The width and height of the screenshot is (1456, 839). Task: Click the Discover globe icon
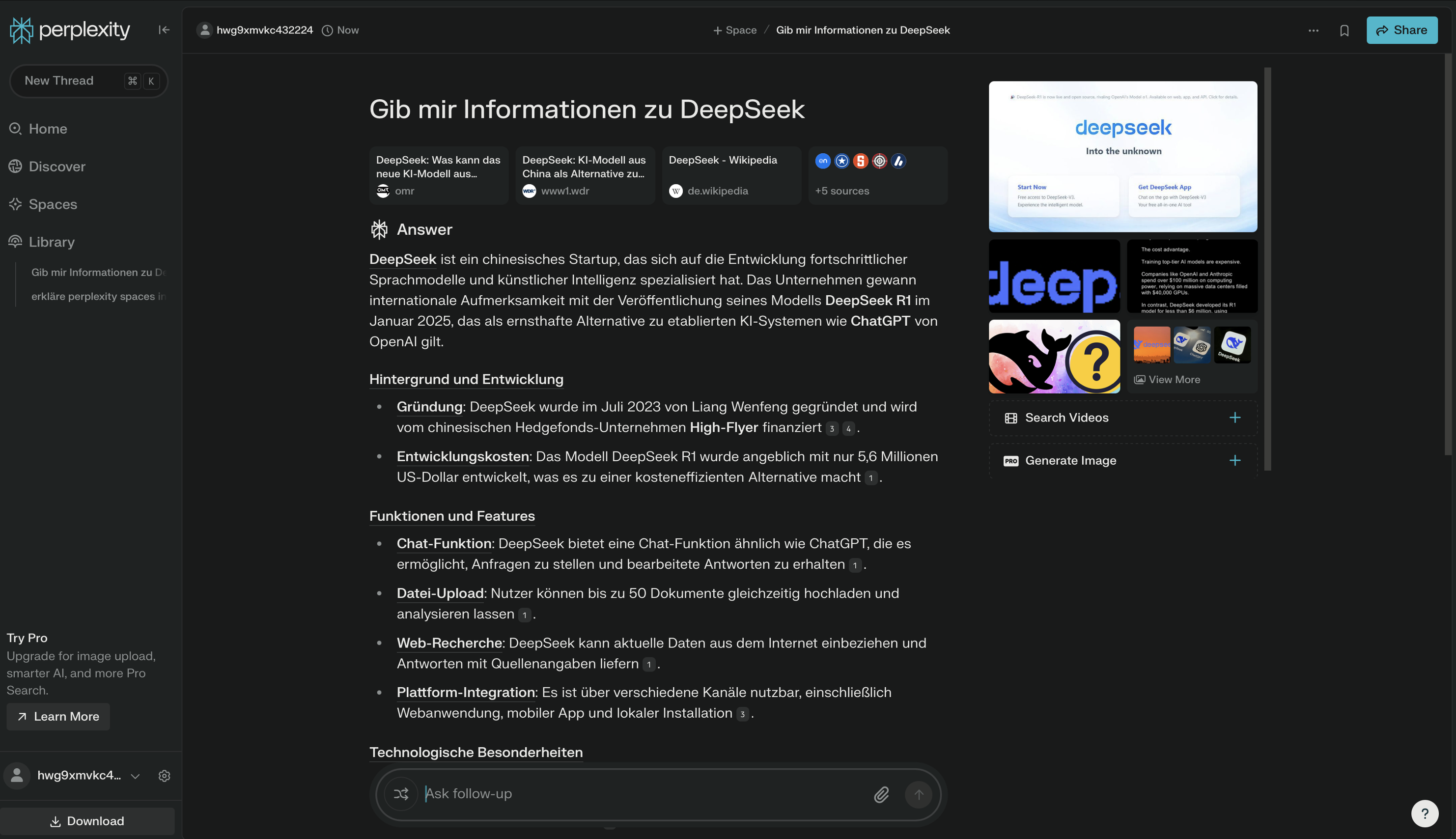tap(16, 167)
